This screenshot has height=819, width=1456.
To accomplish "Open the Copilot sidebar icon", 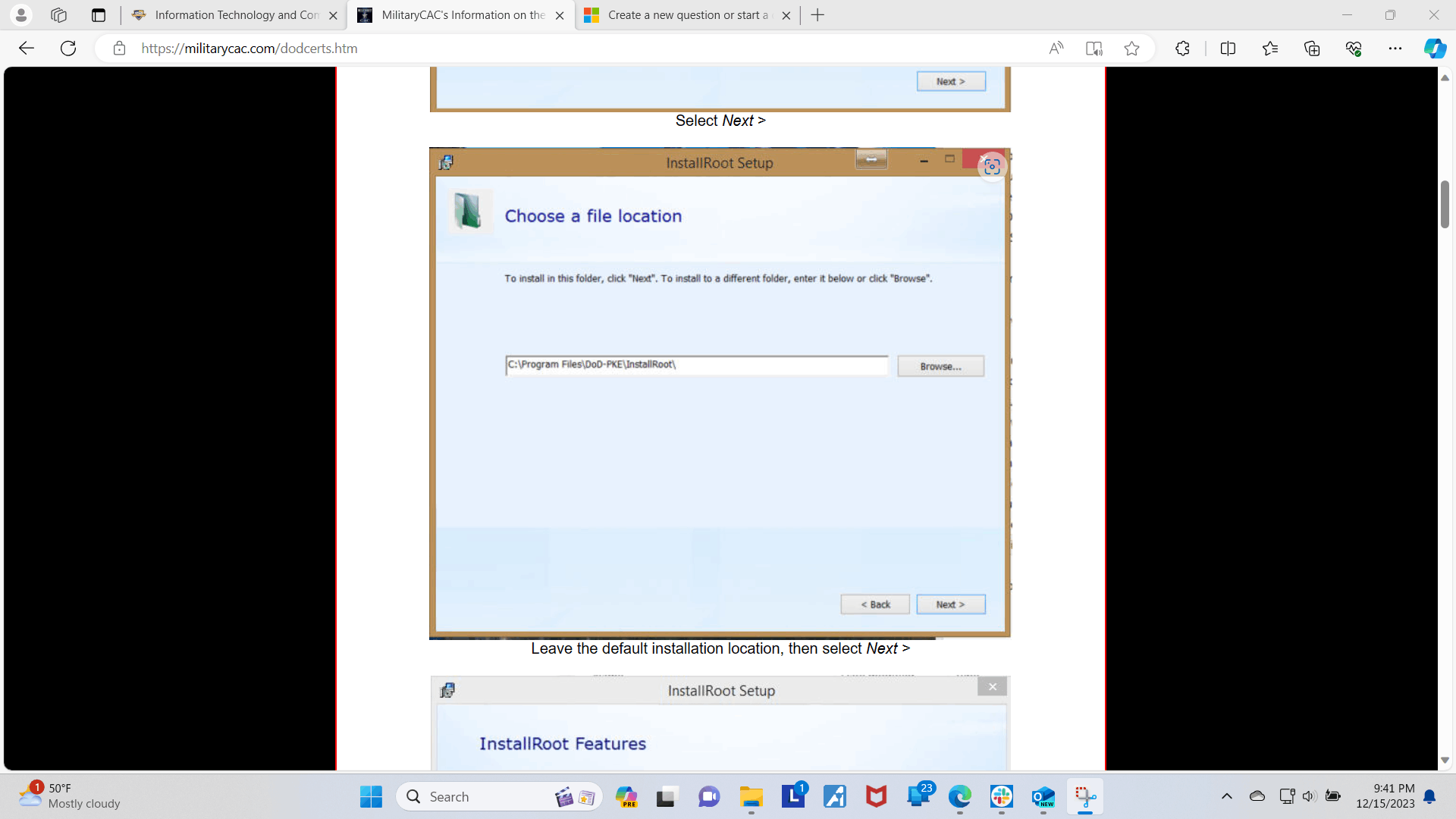I will click(1434, 49).
